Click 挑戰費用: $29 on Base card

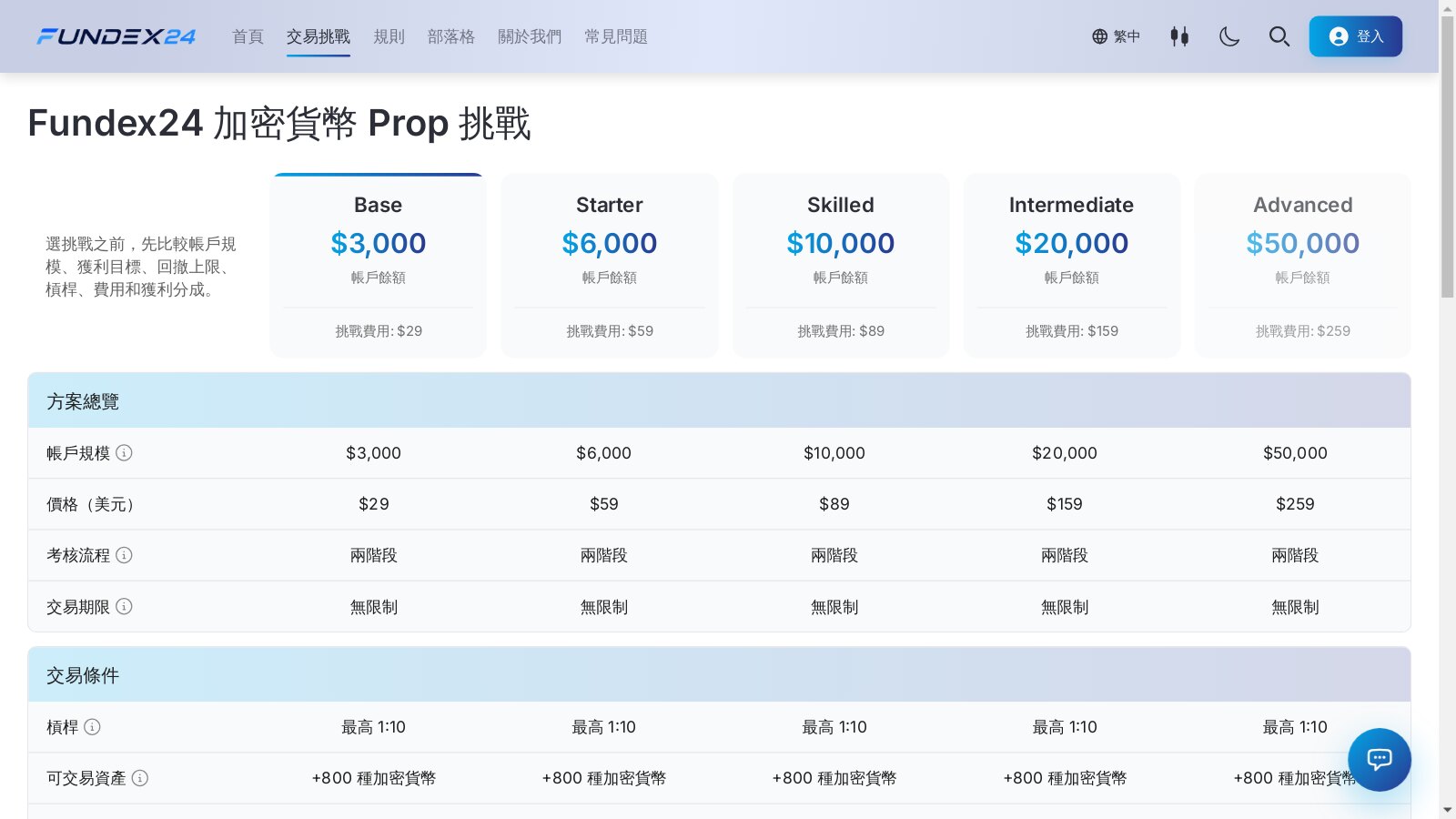(x=379, y=331)
